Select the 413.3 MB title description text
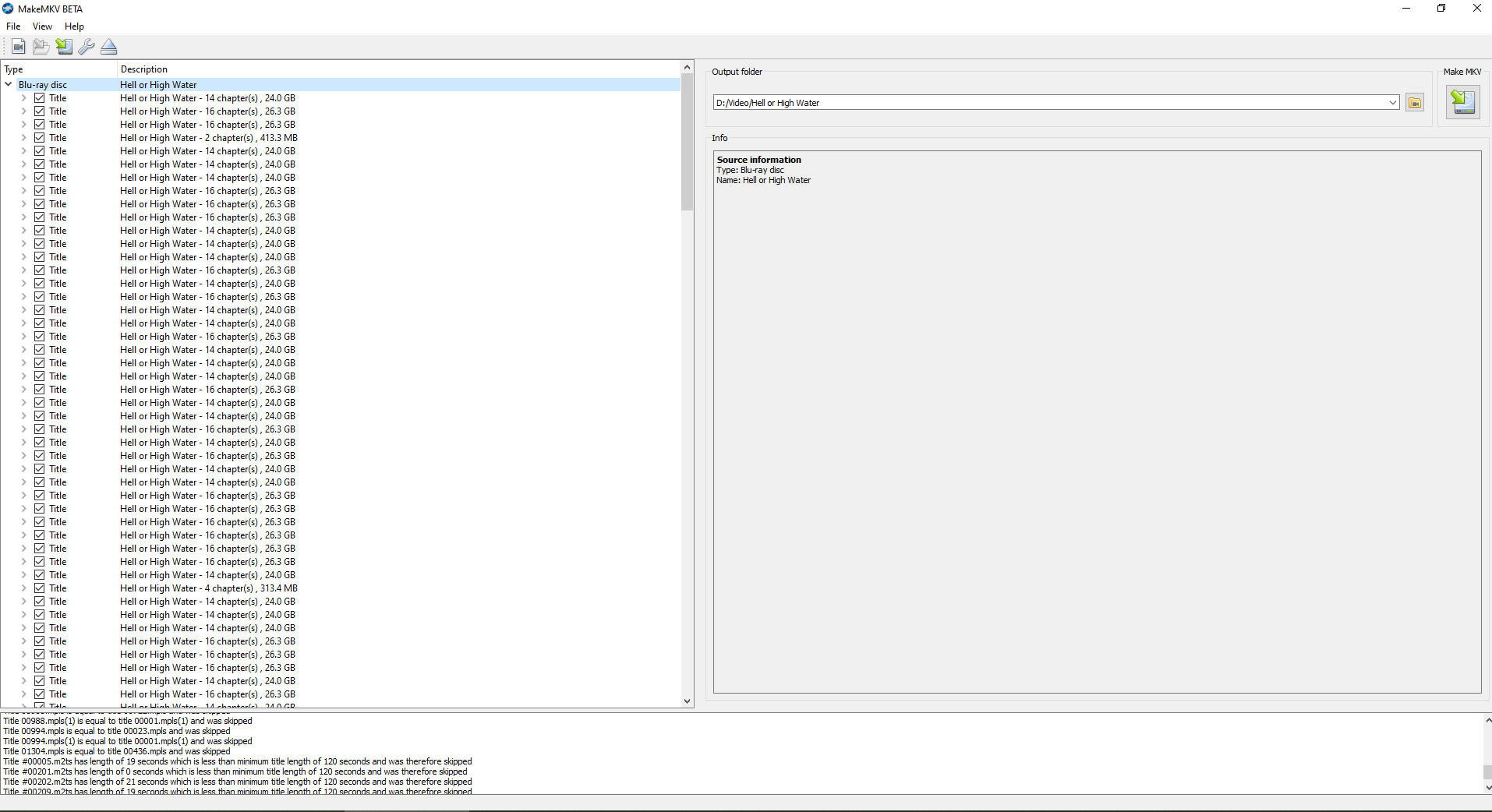Screen dimensions: 1492x812 coord(209,138)
